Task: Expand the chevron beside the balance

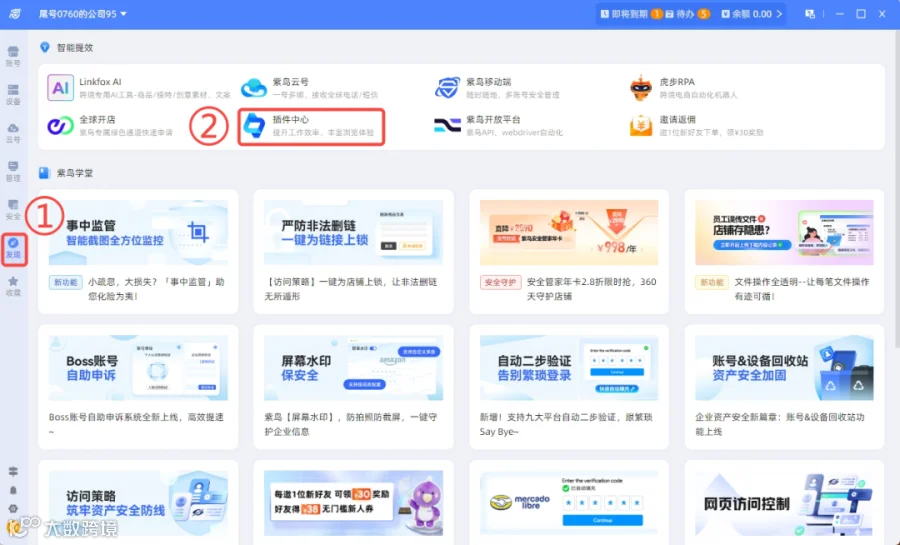Action: coord(779,14)
